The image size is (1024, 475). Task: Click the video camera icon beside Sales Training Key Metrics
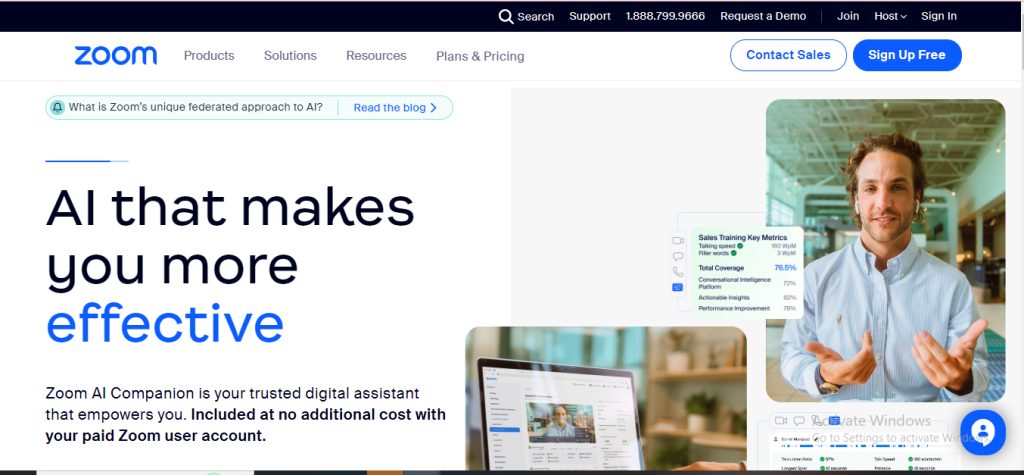[678, 240]
